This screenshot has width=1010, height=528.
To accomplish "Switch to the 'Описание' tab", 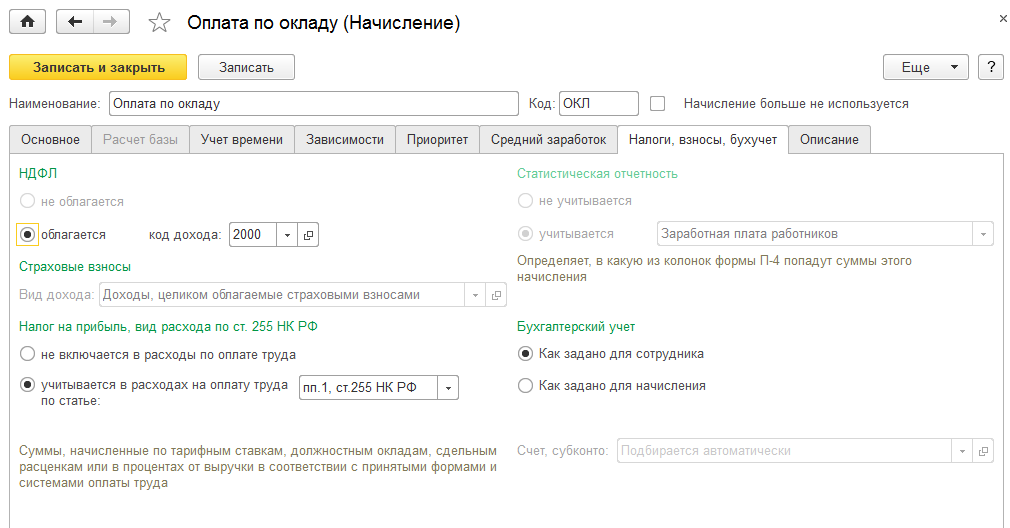I will [829, 140].
